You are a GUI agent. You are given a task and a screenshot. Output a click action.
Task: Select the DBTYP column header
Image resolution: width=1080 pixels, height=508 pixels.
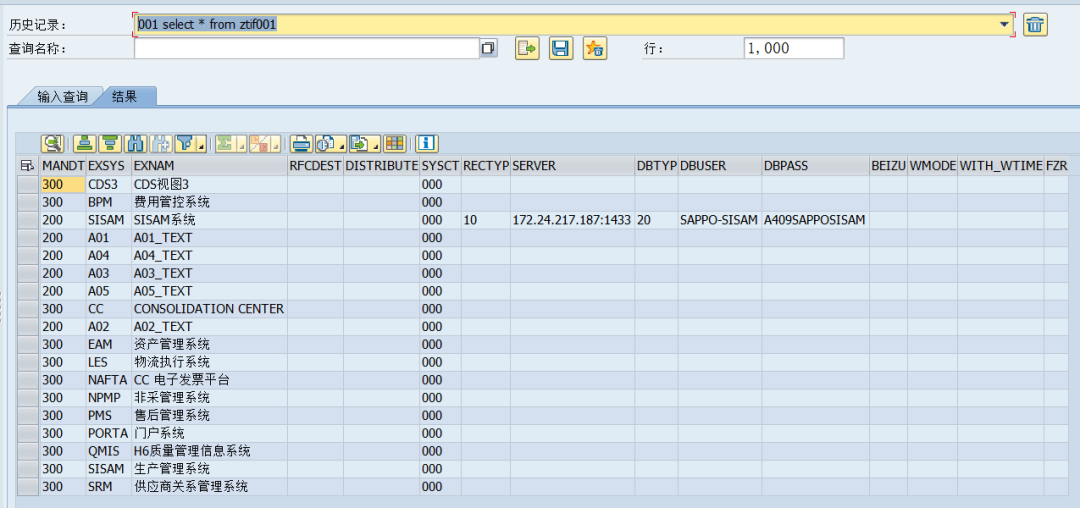[x=656, y=166]
